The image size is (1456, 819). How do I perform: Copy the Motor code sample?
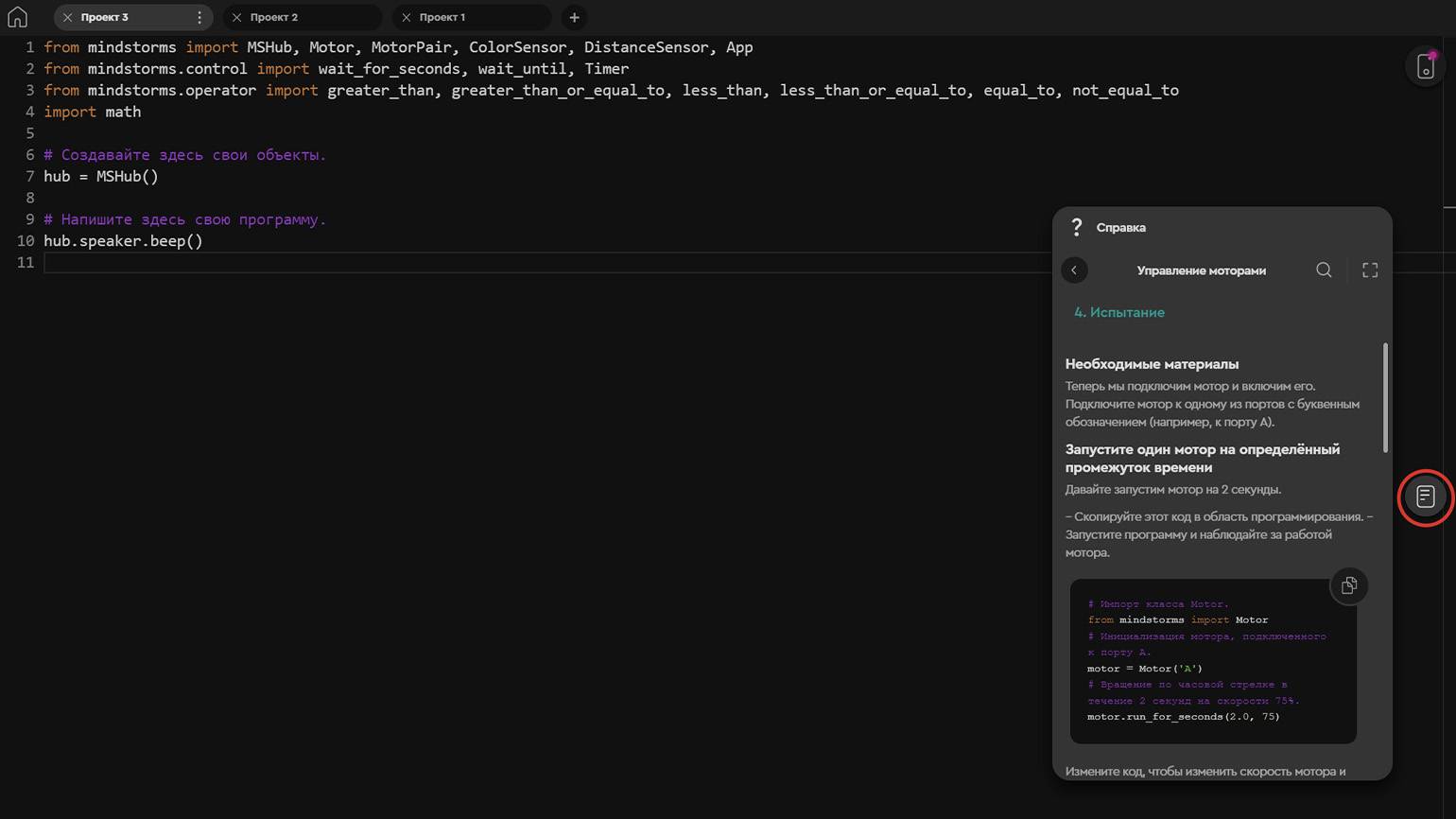[x=1348, y=586]
